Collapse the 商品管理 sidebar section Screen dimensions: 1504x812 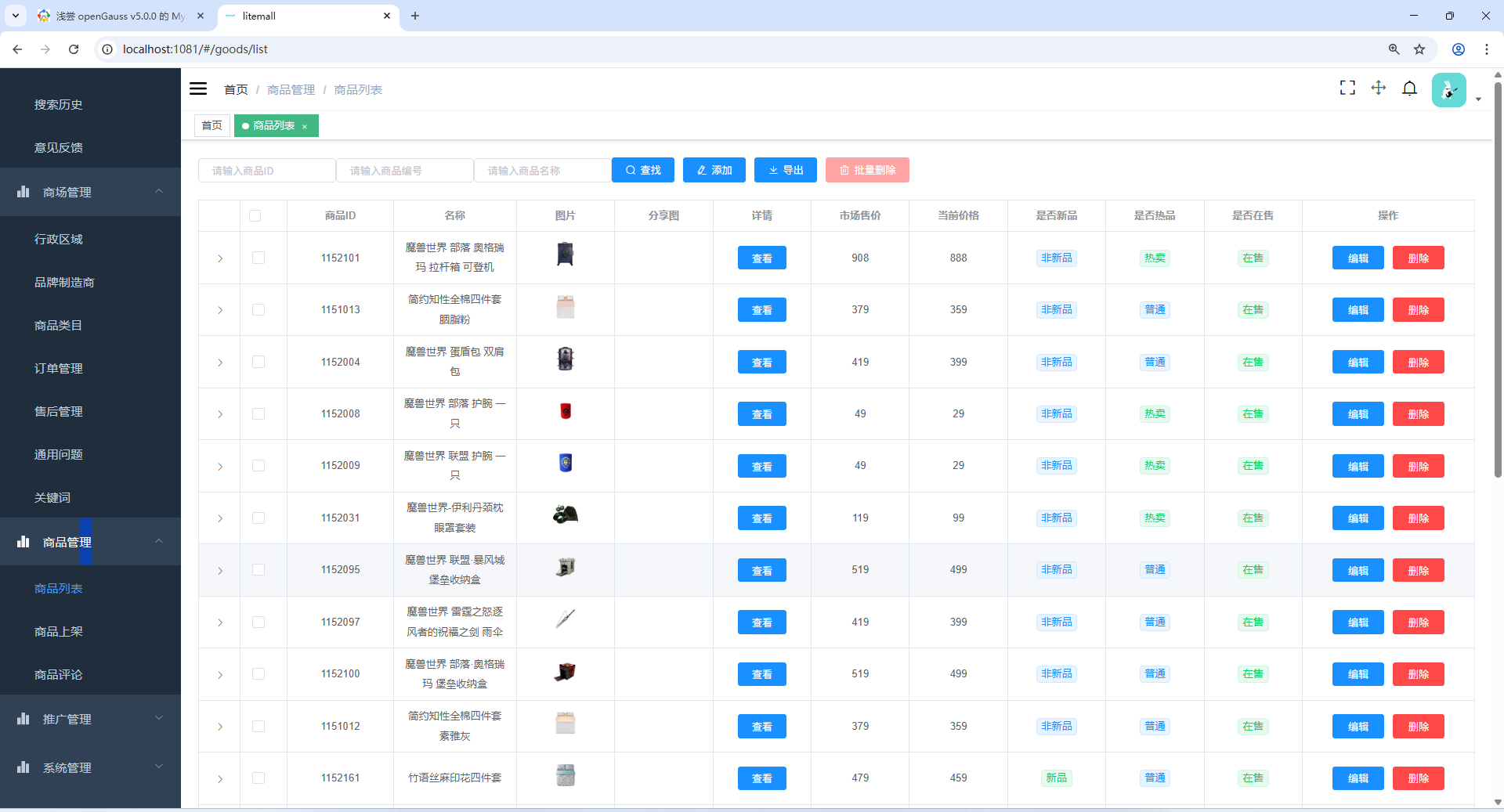pos(90,541)
